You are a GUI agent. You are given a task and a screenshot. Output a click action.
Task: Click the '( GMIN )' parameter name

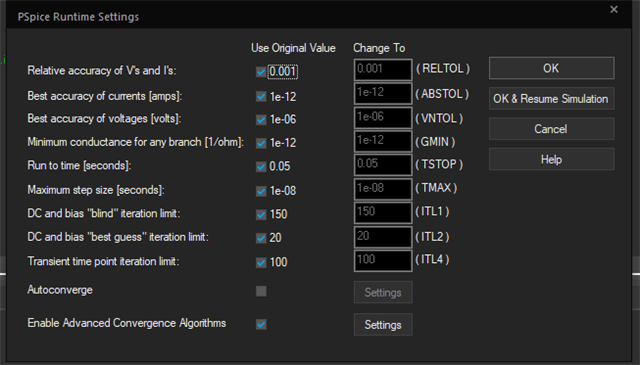point(435,142)
